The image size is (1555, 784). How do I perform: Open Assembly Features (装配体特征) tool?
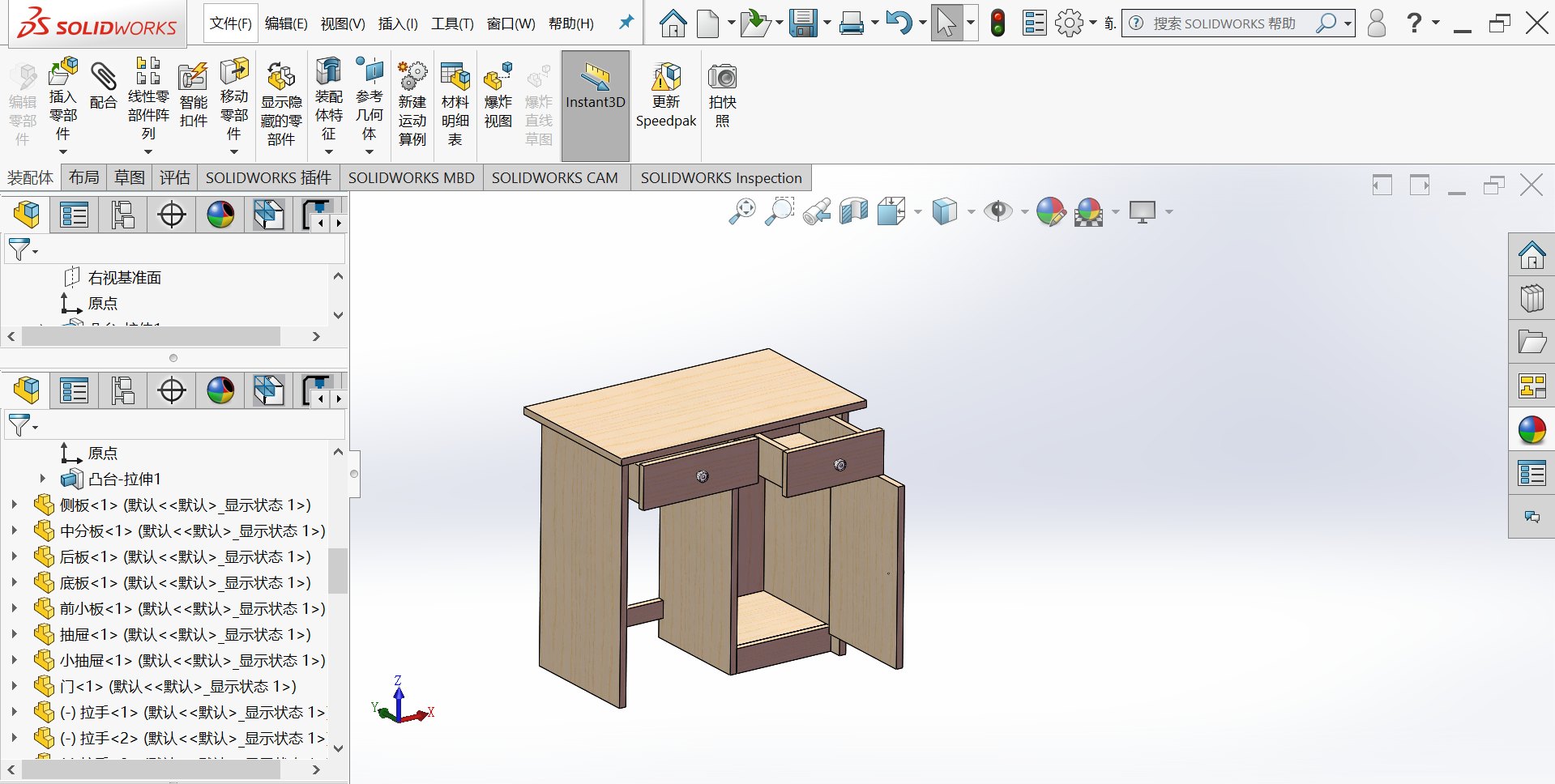click(328, 71)
